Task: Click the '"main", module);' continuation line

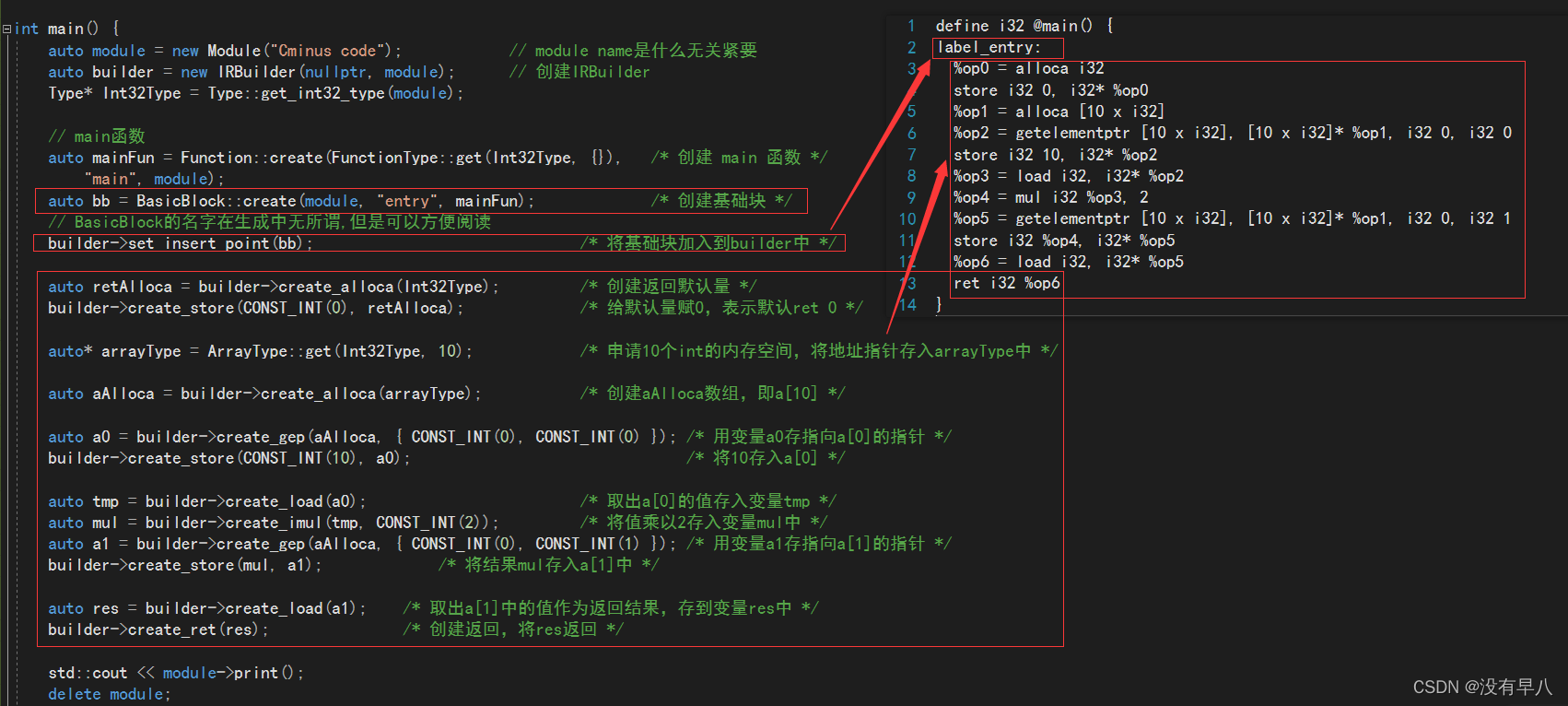Action: point(154,179)
